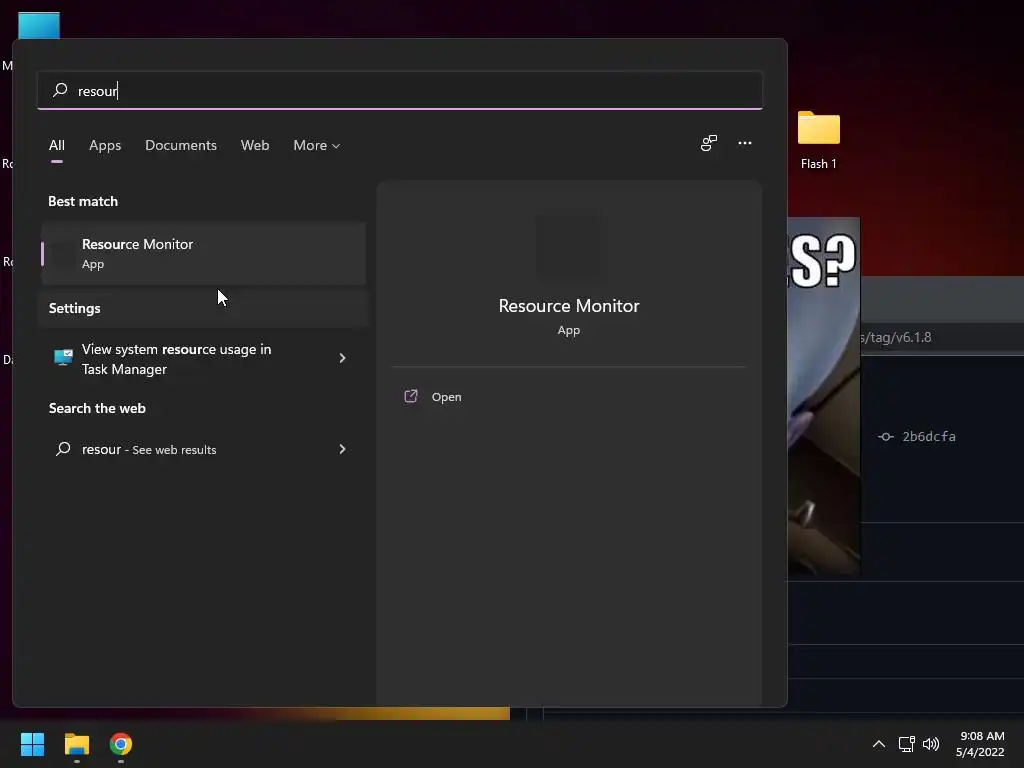Click the network icon in system tray

coord(906,744)
